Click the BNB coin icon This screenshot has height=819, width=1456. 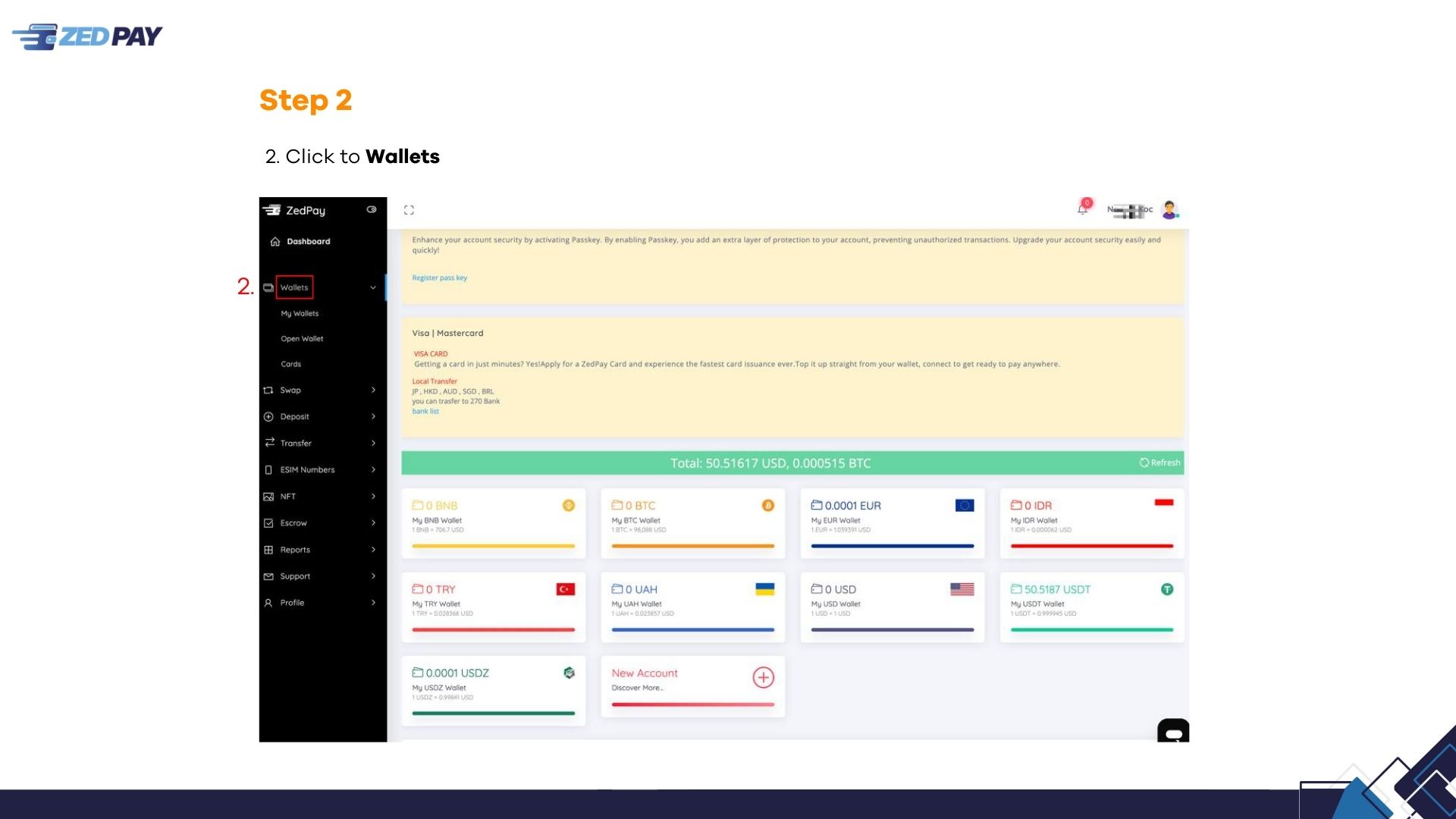[x=569, y=506]
